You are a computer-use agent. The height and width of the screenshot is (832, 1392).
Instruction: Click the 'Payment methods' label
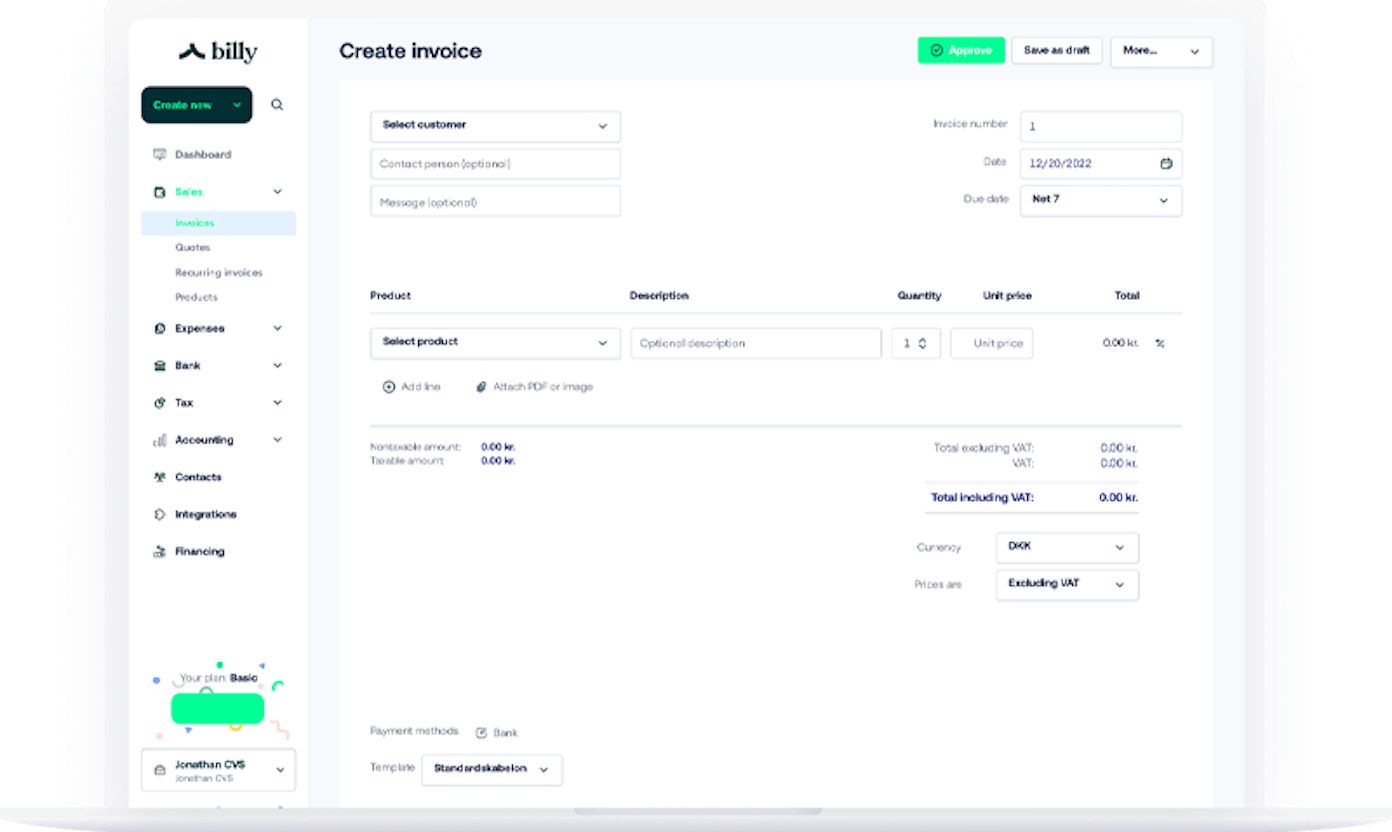point(414,732)
